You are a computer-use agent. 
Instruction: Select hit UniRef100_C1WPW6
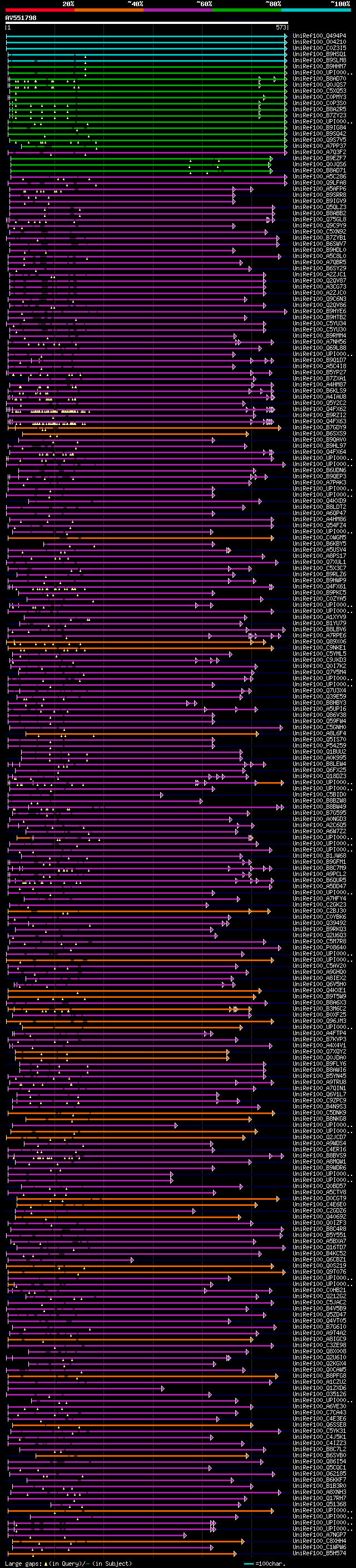tap(319, 1547)
